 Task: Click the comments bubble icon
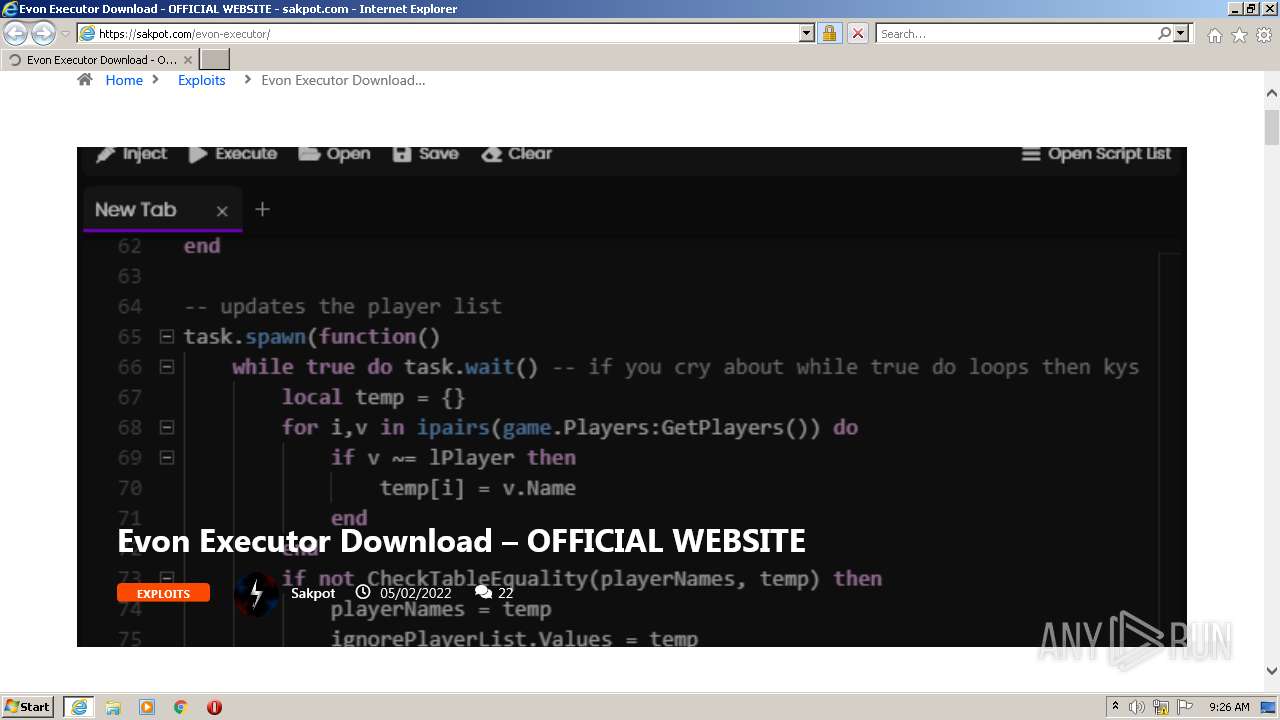tap(483, 593)
